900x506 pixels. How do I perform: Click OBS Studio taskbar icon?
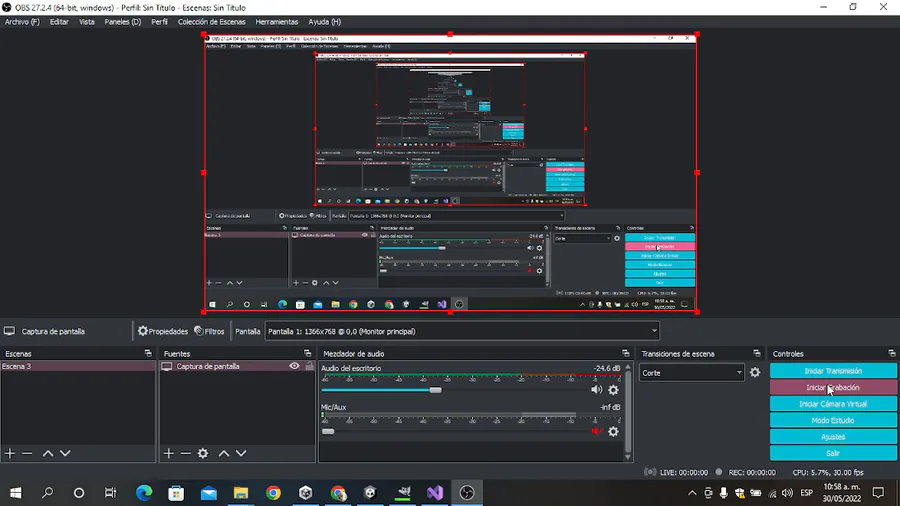tap(467, 493)
